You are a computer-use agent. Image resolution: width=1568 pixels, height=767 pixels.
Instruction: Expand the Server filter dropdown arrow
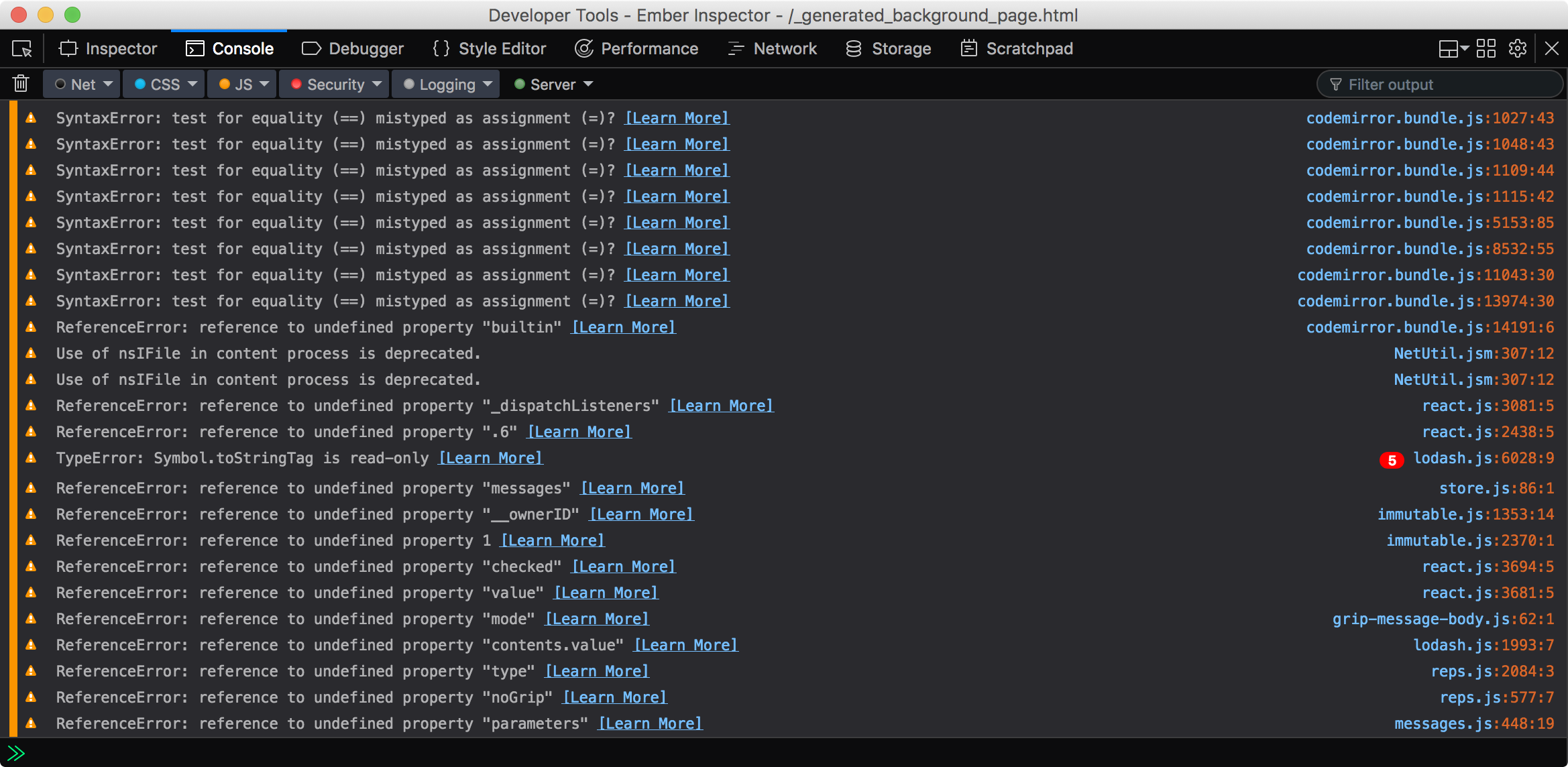tap(588, 84)
